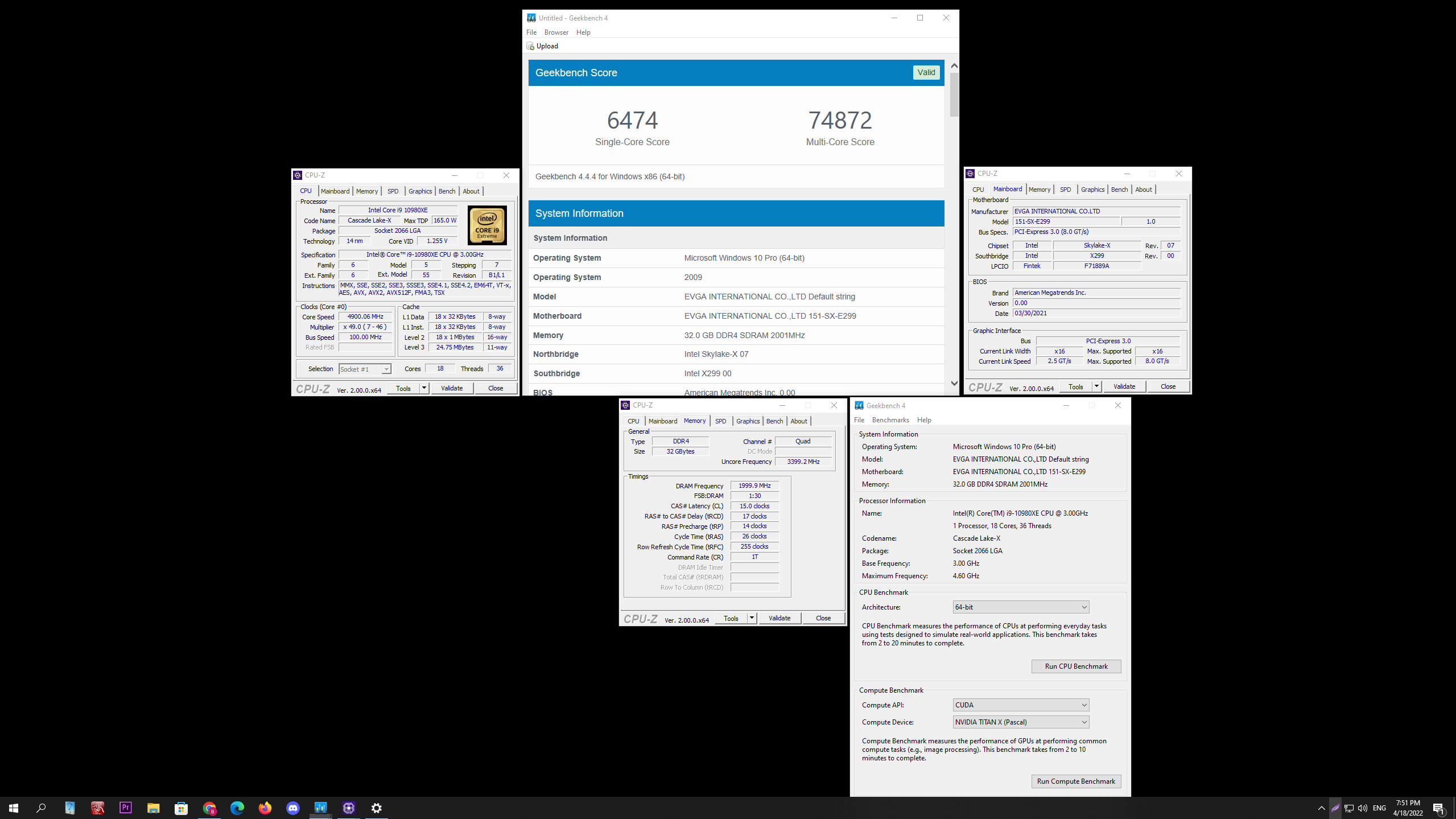The height and width of the screenshot is (819, 1456).
Task: Click the Multi-Core Score 74872
Action: [x=840, y=120]
